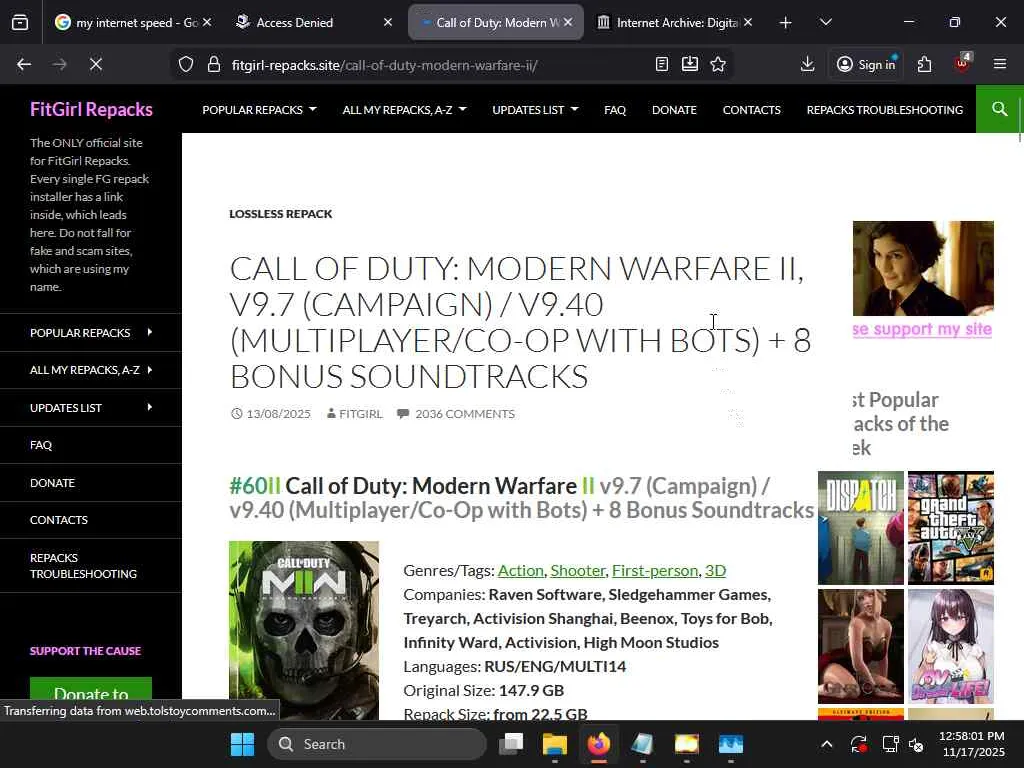This screenshot has width=1024, height=768.
Task: Open sidebar Repacks Troubleshooting link
Action: point(83,566)
